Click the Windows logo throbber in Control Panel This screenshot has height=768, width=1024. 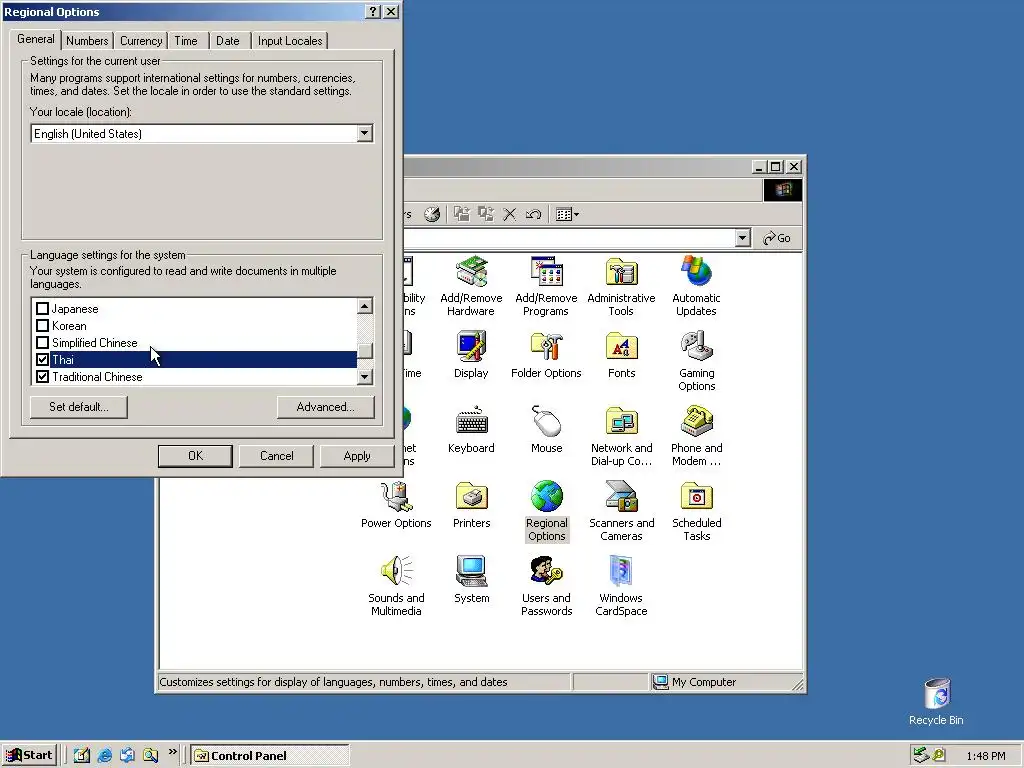pyautogui.click(x=782, y=190)
